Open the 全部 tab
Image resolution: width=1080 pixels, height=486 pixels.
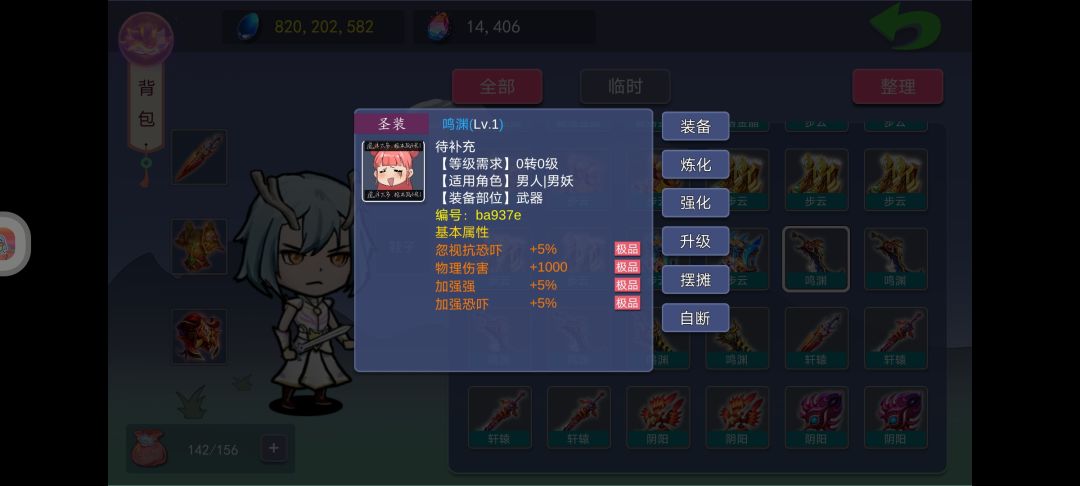coord(497,87)
